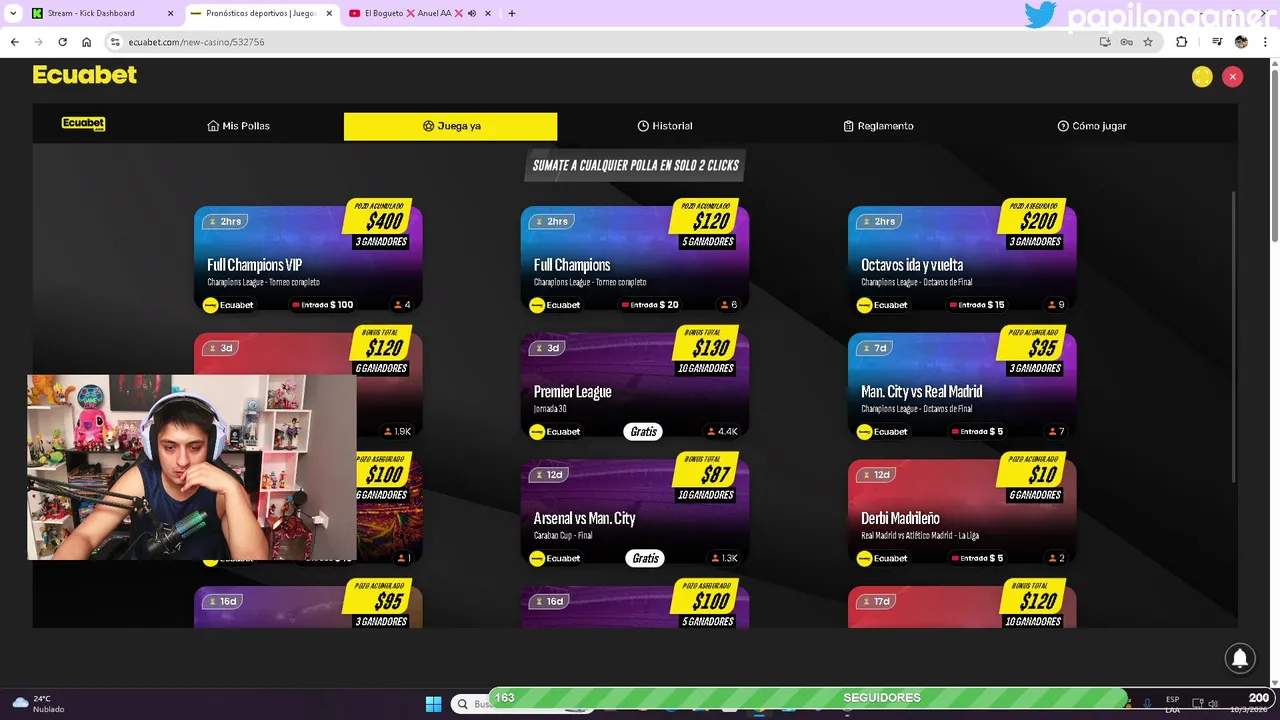Click the large Ecuabet header logo

click(85, 75)
